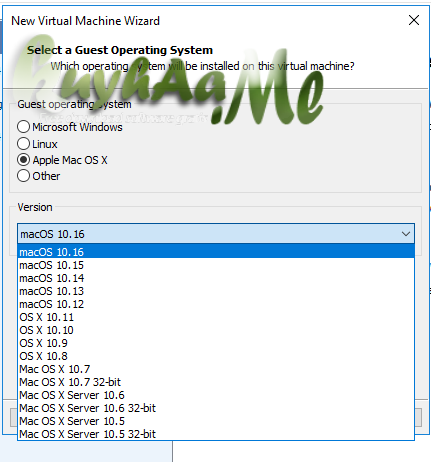
Task: Close the New Virtual Machine Wizard
Action: (x=414, y=20)
